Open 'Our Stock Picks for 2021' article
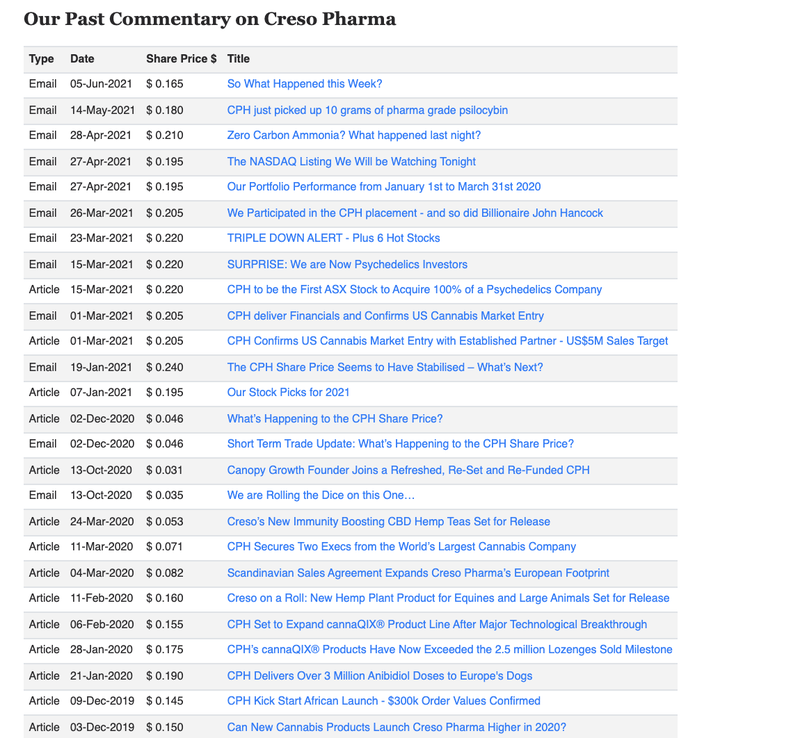This screenshot has height=738, width=800. pyautogui.click(x=288, y=393)
